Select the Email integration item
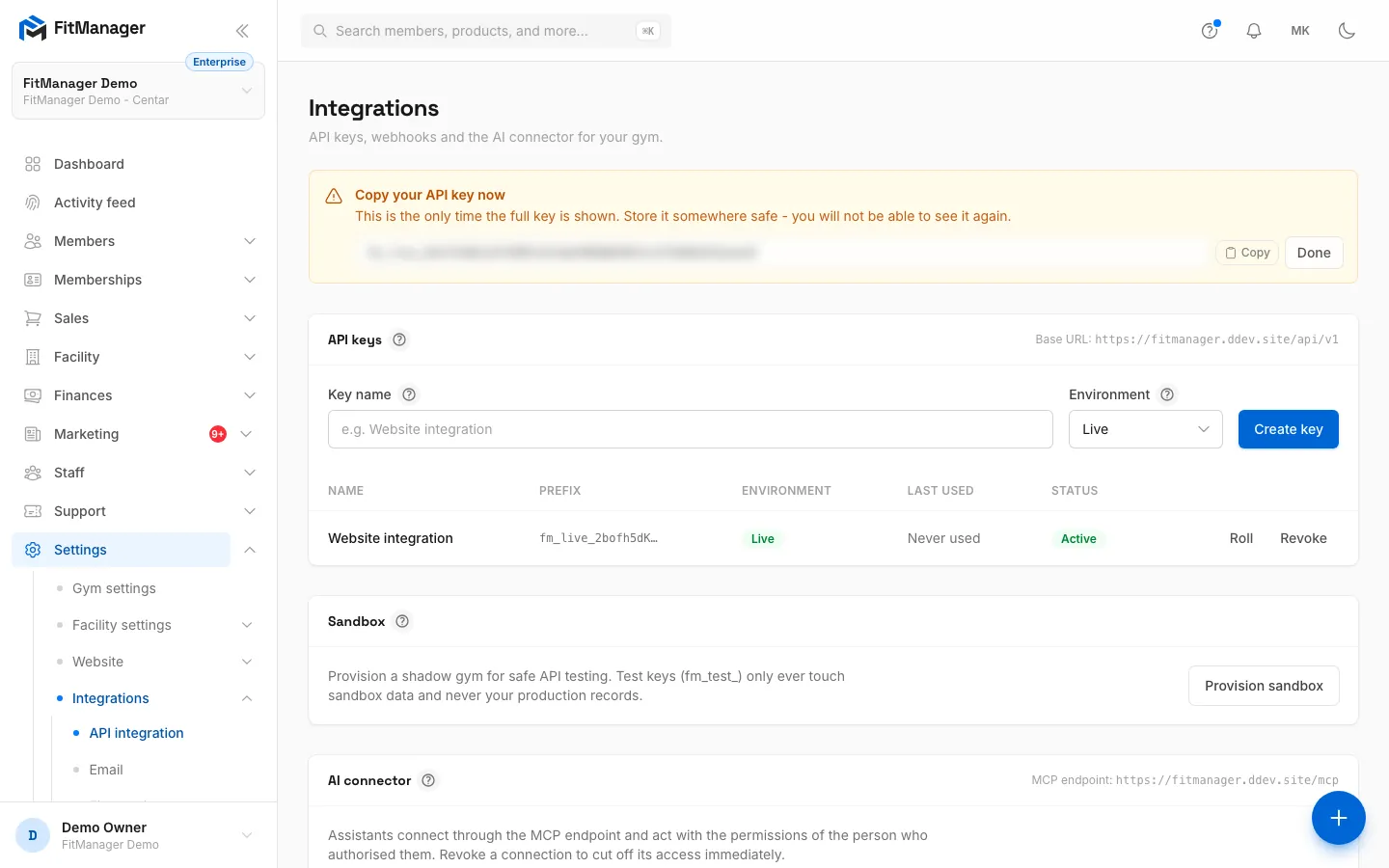This screenshot has height=868, width=1389. pos(106,770)
